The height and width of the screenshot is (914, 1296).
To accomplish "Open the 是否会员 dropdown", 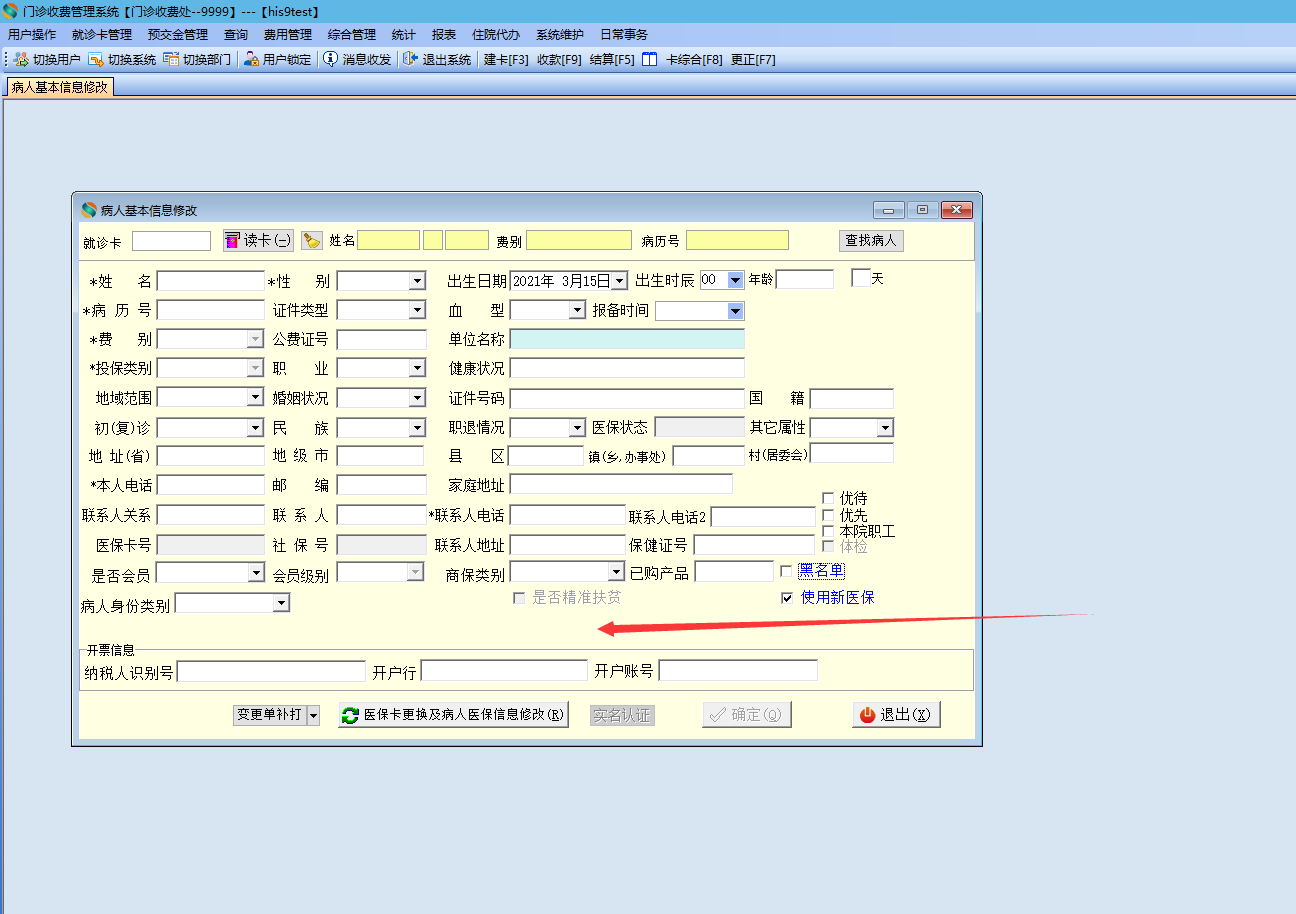I will tap(255, 572).
